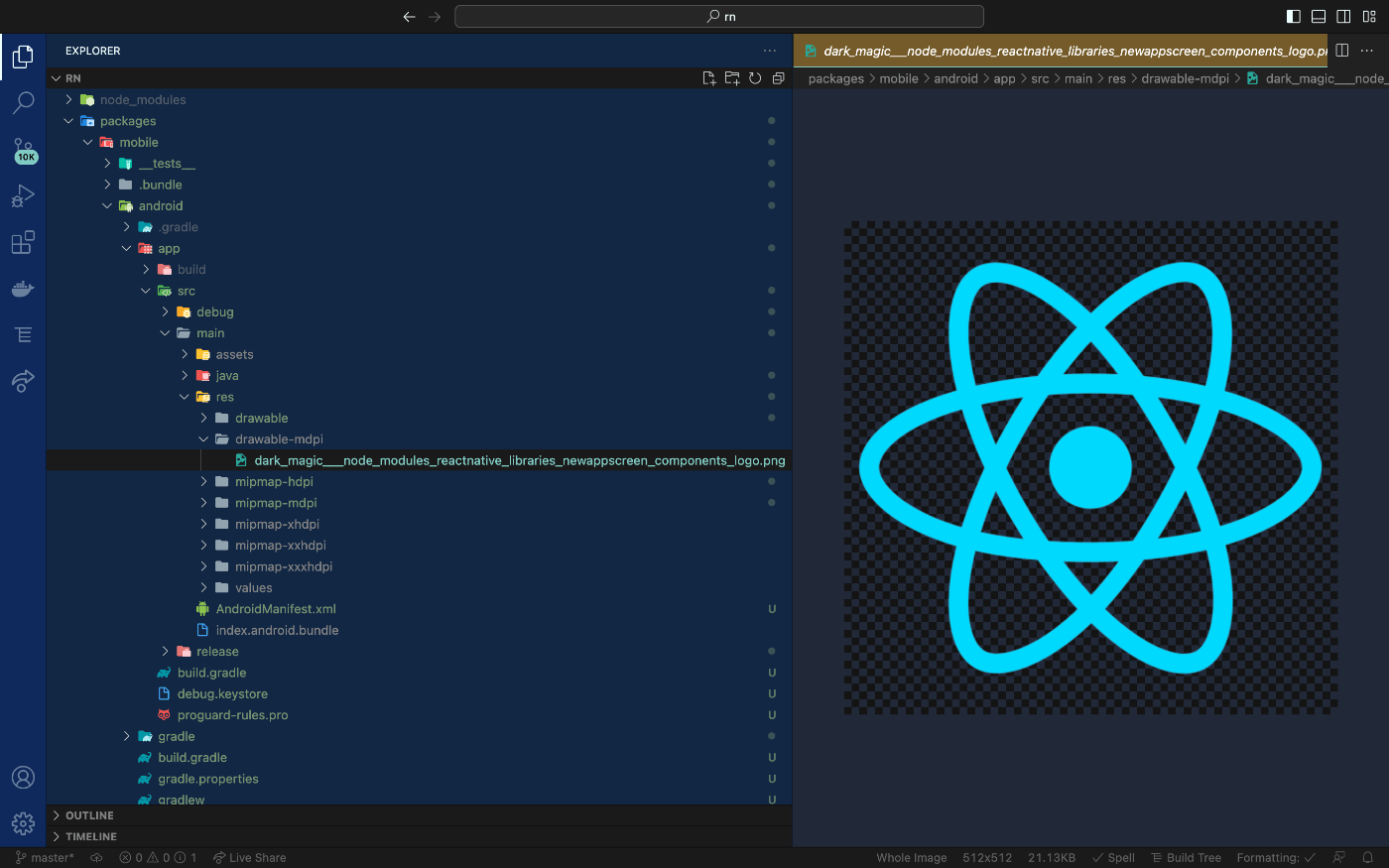Open Source Control view with 10K badge
Viewport: 1389px width, 868px height.
pyautogui.click(x=23, y=150)
